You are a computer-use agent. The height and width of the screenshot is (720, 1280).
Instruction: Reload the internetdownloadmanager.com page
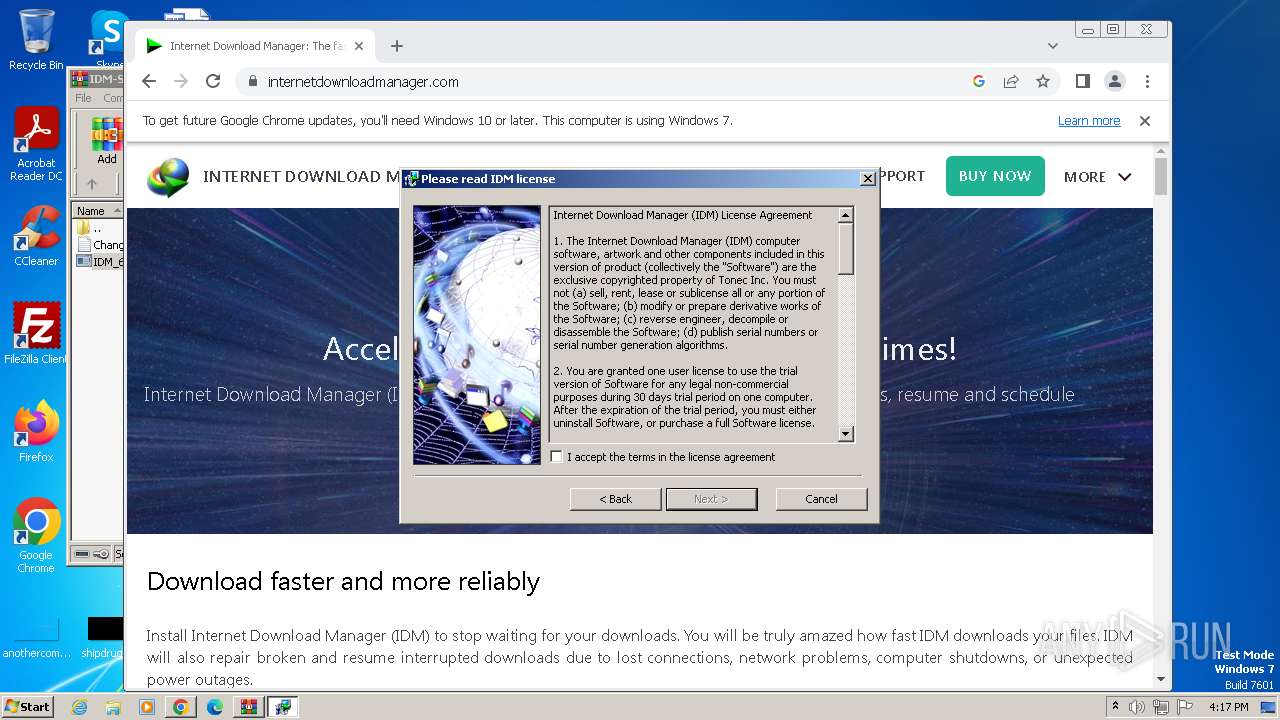point(213,81)
